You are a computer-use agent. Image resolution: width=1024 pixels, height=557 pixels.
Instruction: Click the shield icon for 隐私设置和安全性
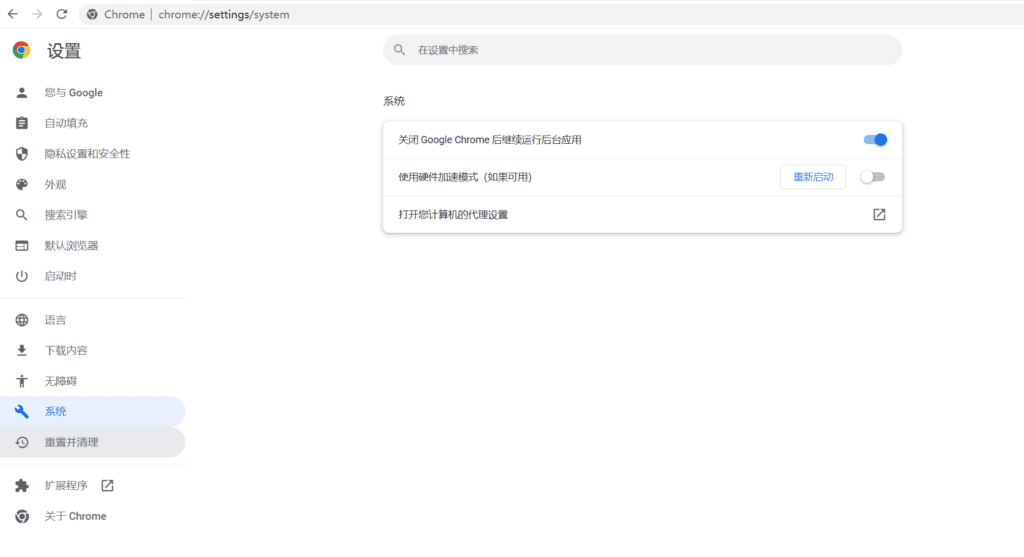[22, 154]
